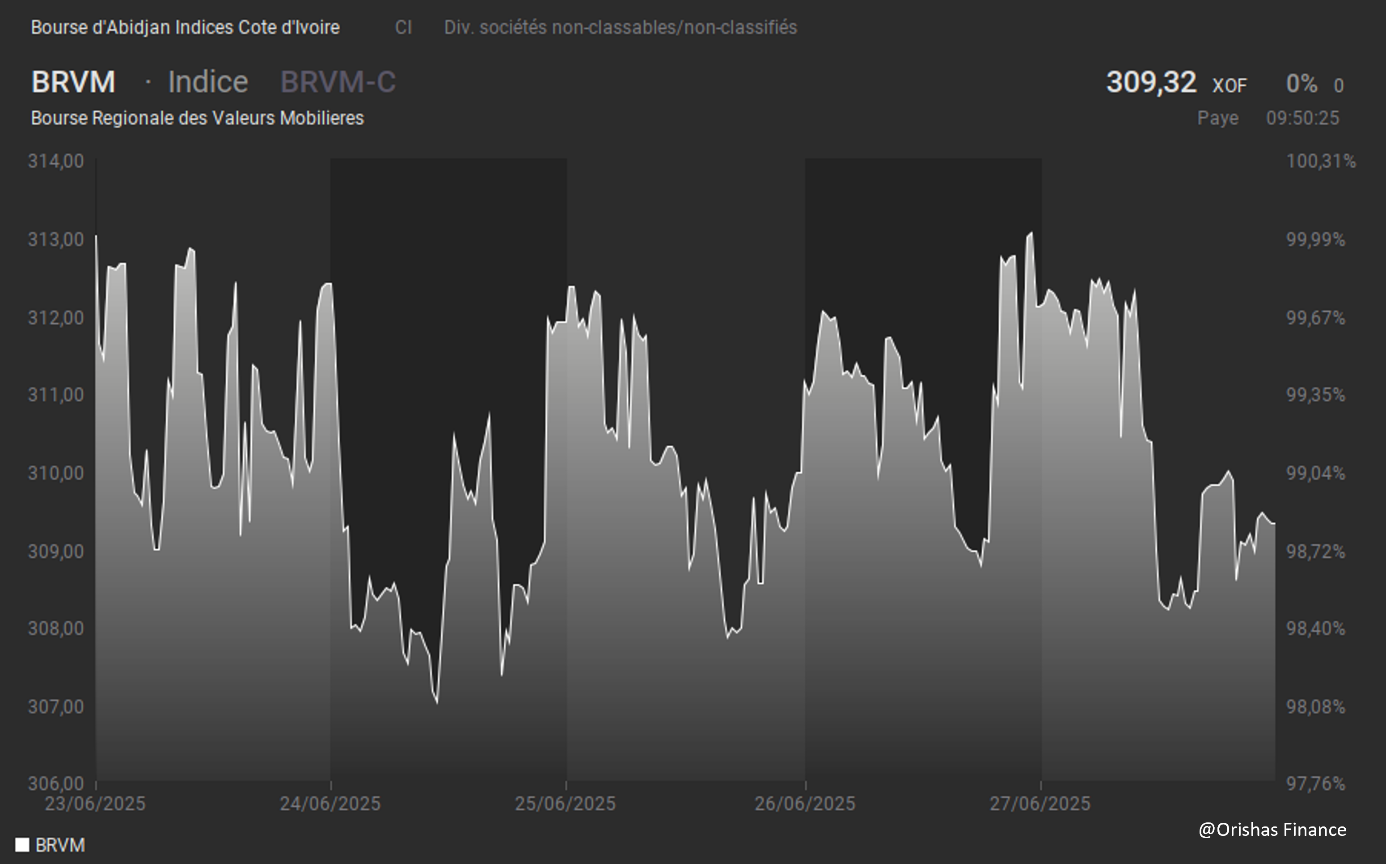This screenshot has width=1386, height=864.
Task: Click Bourse Regionale des Valeurs Mobilieres subtitle
Action: tap(197, 118)
